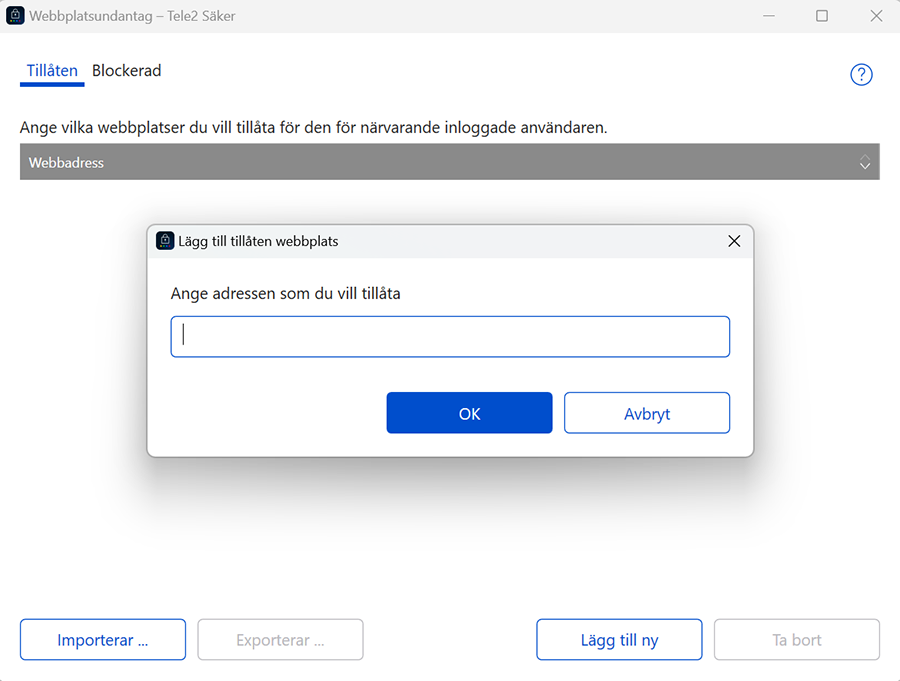900x681 pixels.
Task: Click the Lägg till ny button
Action: tap(619, 640)
